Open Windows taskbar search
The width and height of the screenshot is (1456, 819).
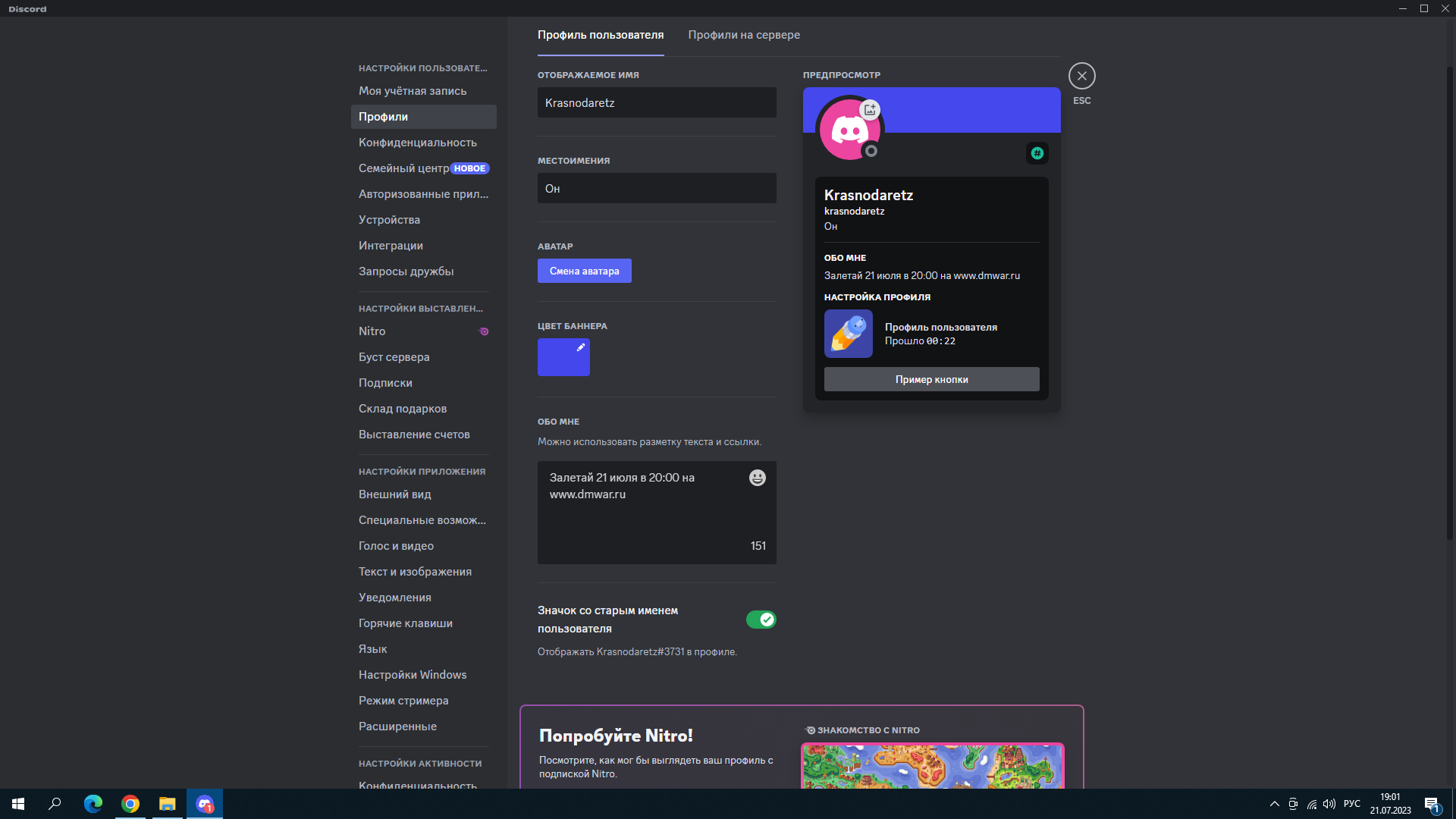tap(55, 804)
